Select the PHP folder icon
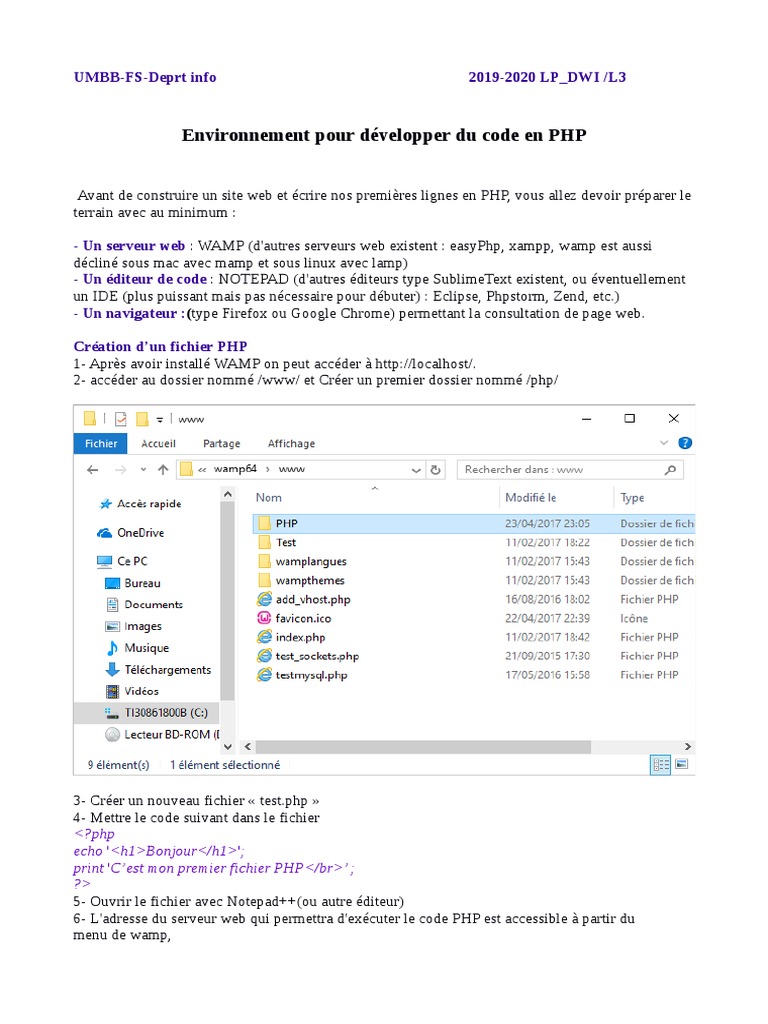Image resolution: width=768 pixels, height=1024 pixels. [x=264, y=523]
